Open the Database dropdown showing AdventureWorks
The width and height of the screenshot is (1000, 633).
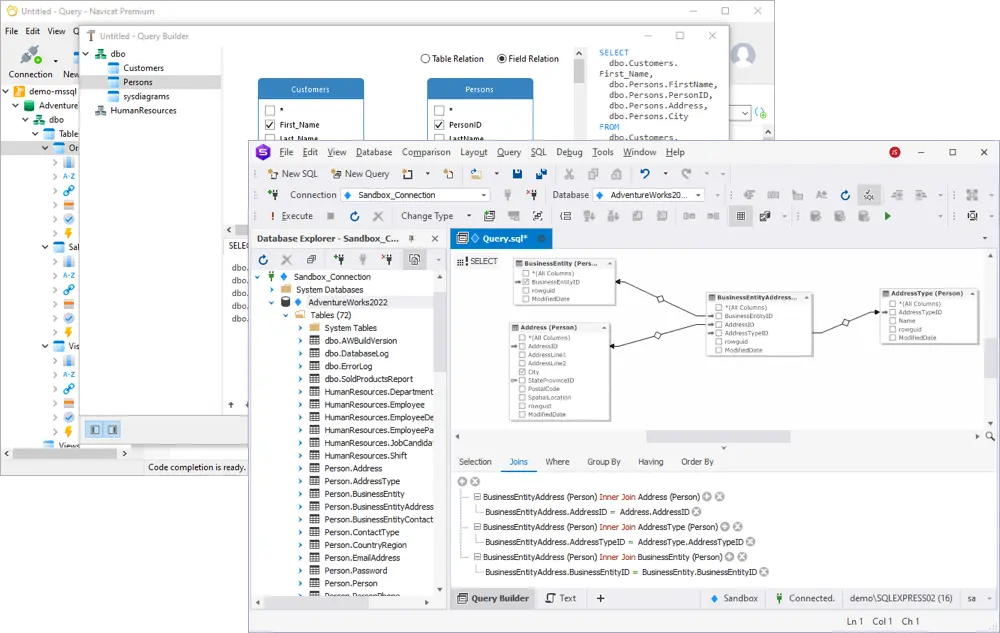tap(698, 195)
